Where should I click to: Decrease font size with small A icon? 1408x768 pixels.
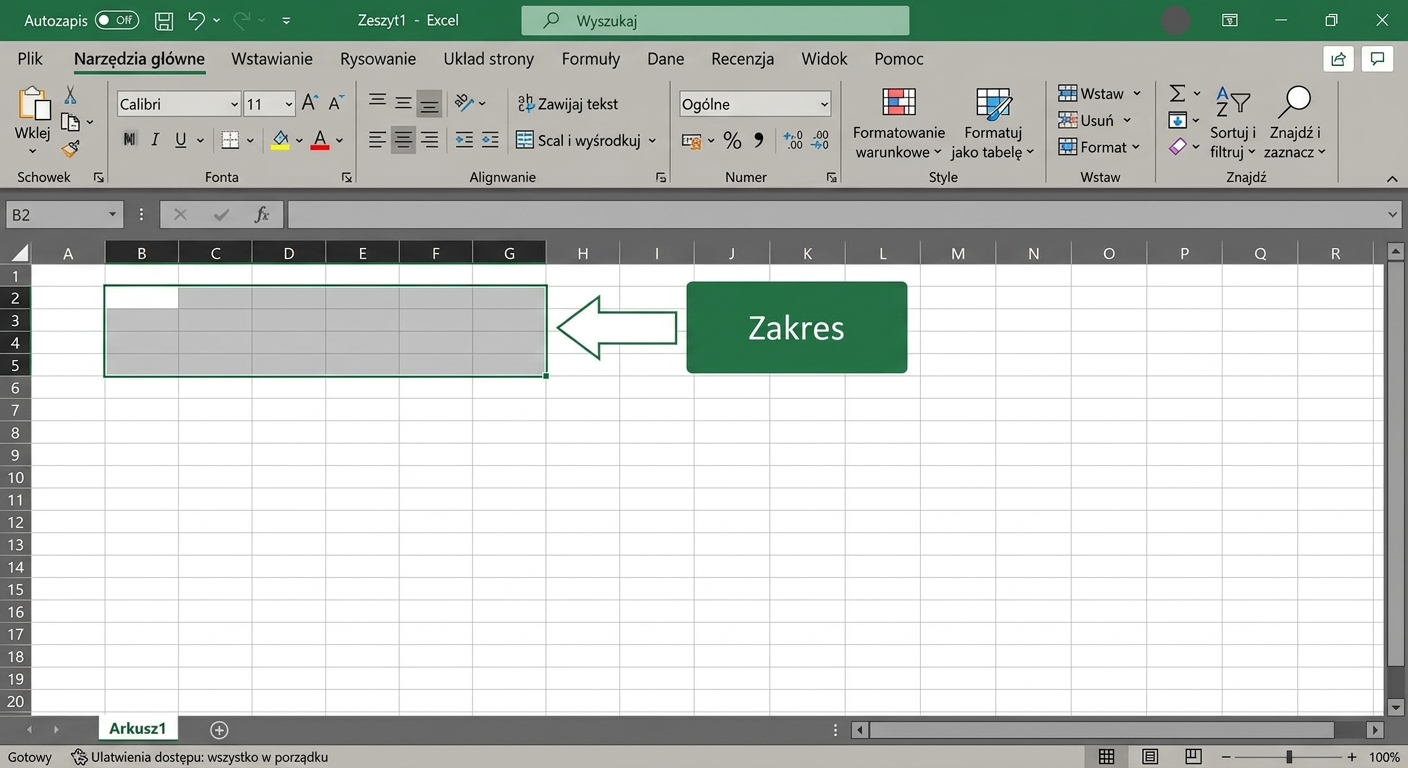[x=336, y=103]
